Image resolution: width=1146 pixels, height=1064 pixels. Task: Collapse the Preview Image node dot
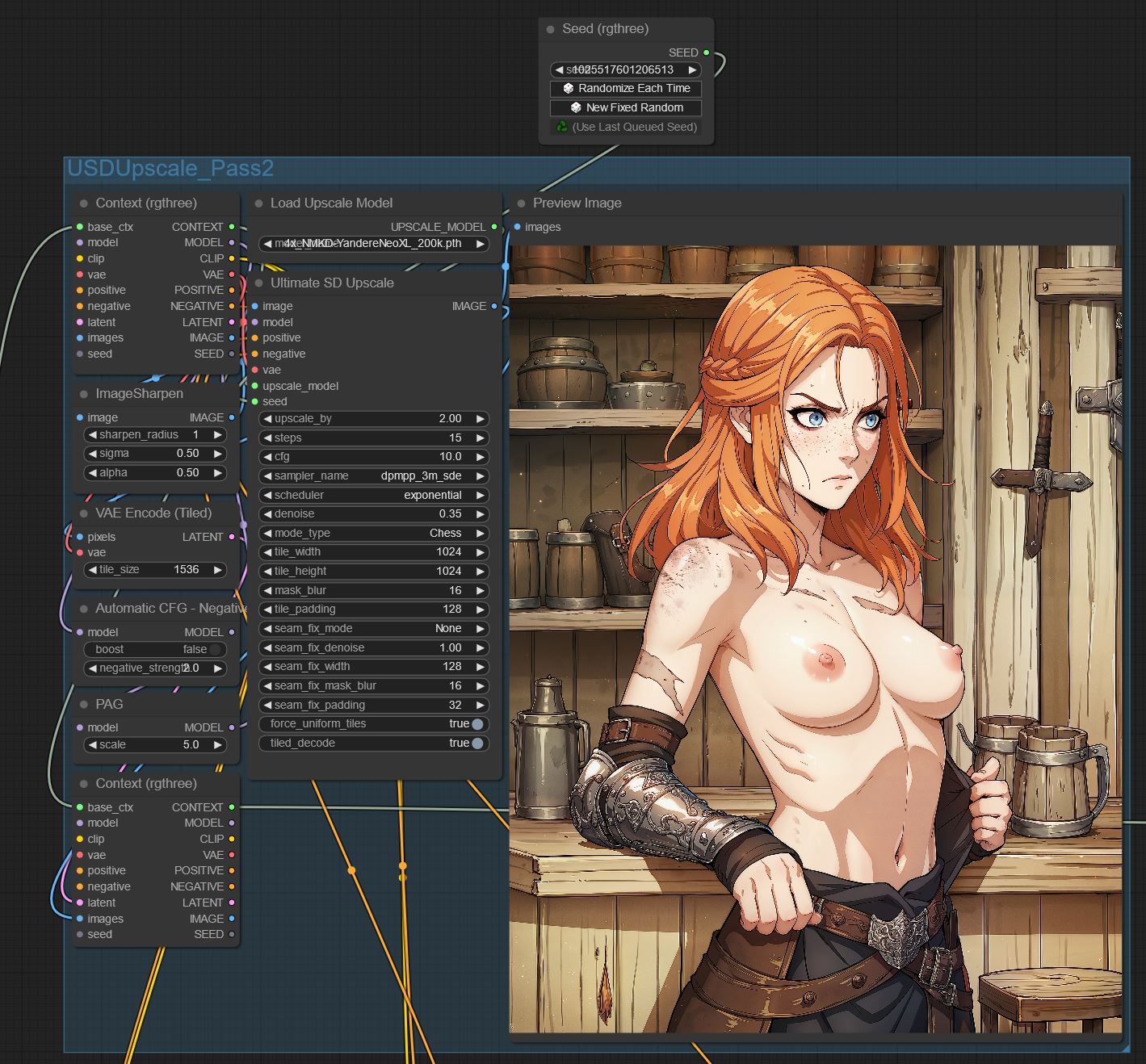tap(521, 203)
